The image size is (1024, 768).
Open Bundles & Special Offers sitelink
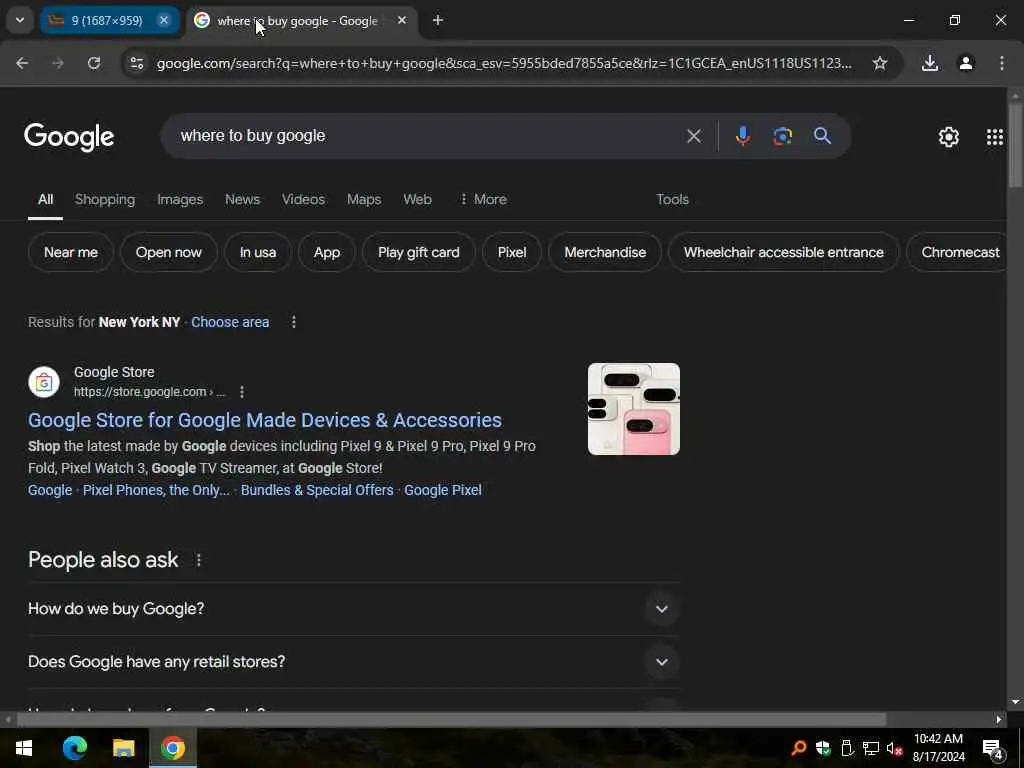tap(317, 490)
